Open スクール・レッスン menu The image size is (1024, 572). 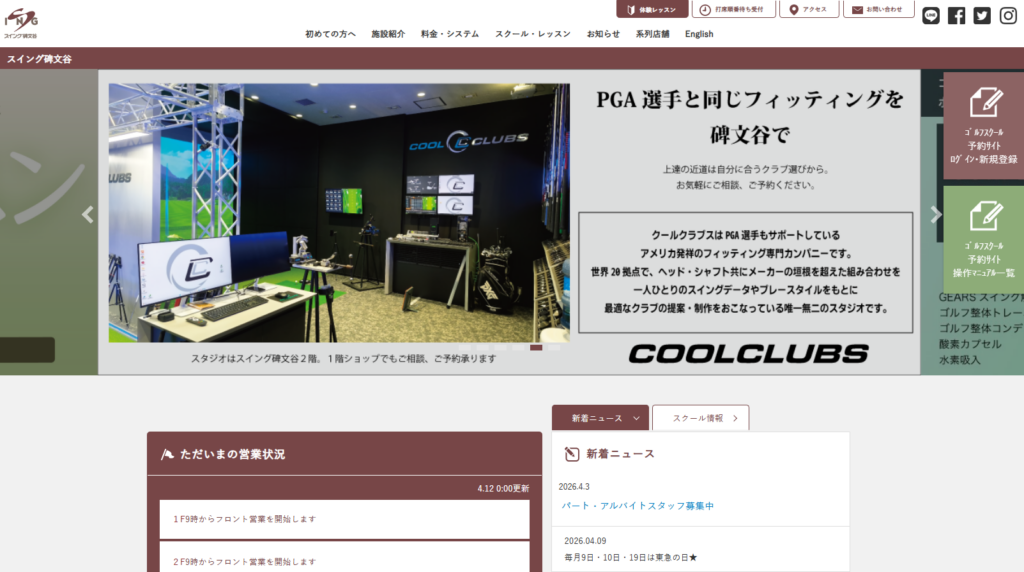(532, 34)
